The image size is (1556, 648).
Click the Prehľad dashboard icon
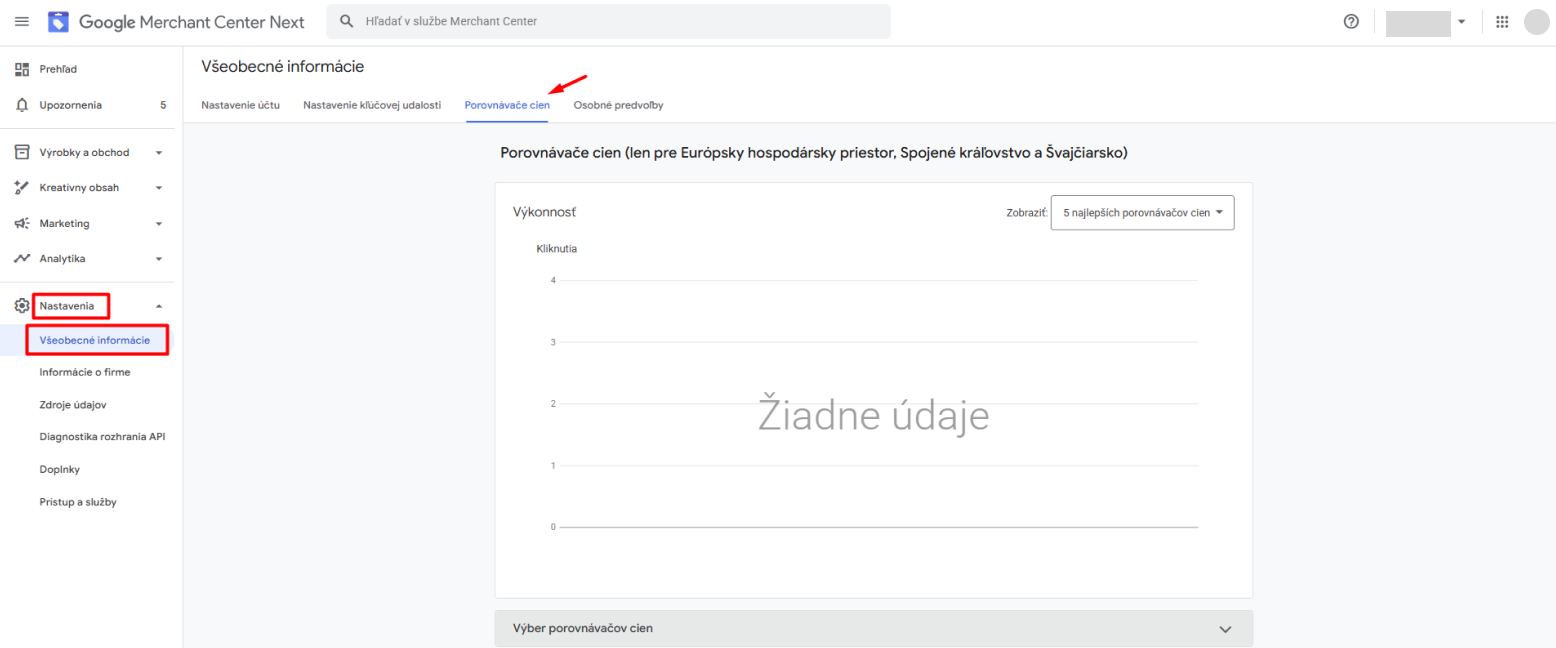pos(22,69)
